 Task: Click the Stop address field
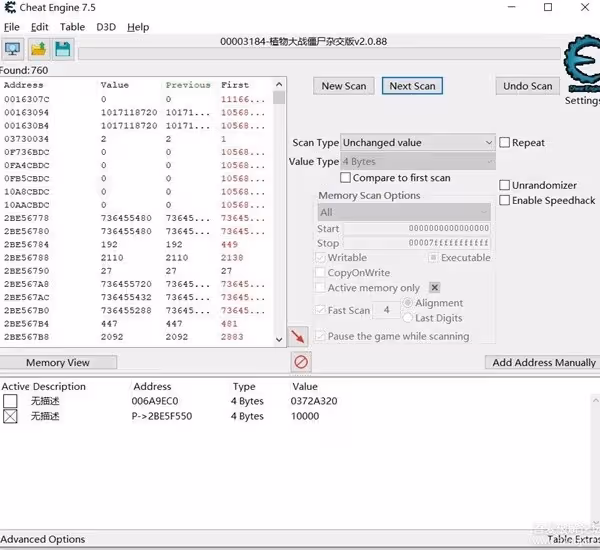pyautogui.click(x=417, y=243)
